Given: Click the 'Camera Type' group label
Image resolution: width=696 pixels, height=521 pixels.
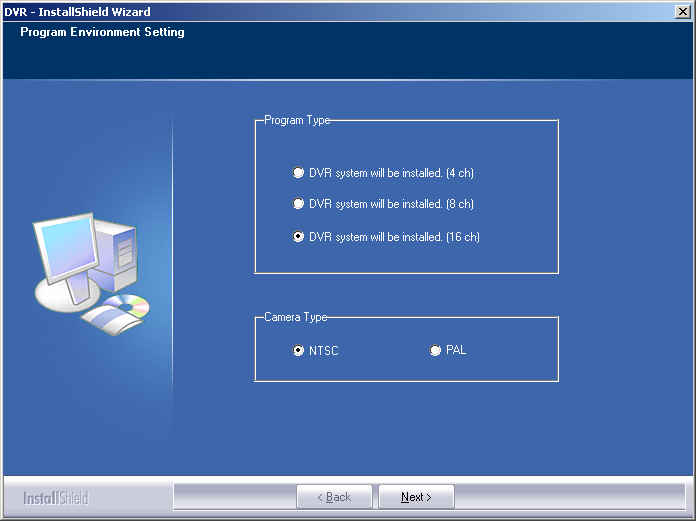Looking at the screenshot, I should (296, 317).
